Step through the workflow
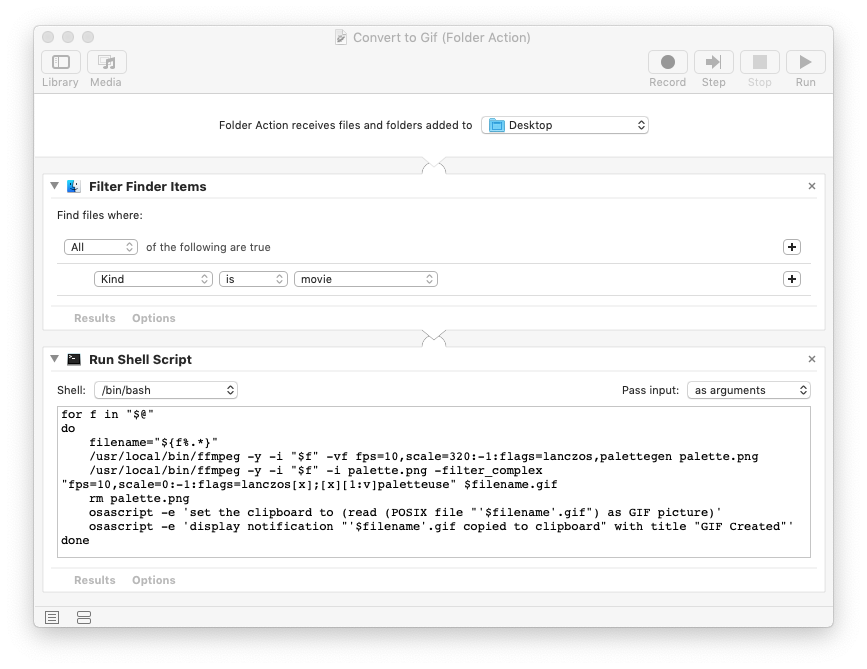The width and height of the screenshot is (867, 669). pyautogui.click(x=713, y=62)
